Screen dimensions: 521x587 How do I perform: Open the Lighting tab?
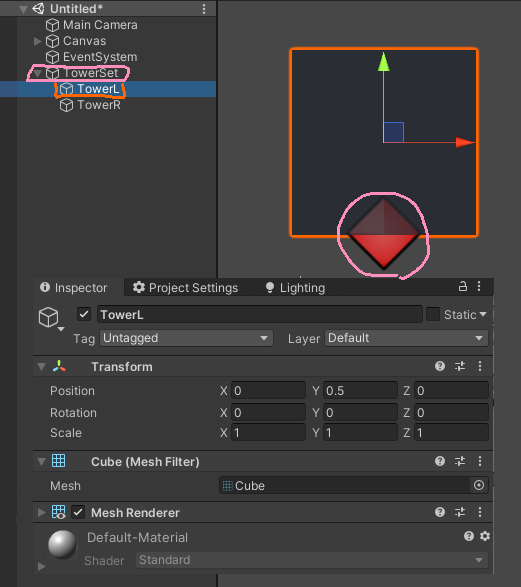click(295, 288)
